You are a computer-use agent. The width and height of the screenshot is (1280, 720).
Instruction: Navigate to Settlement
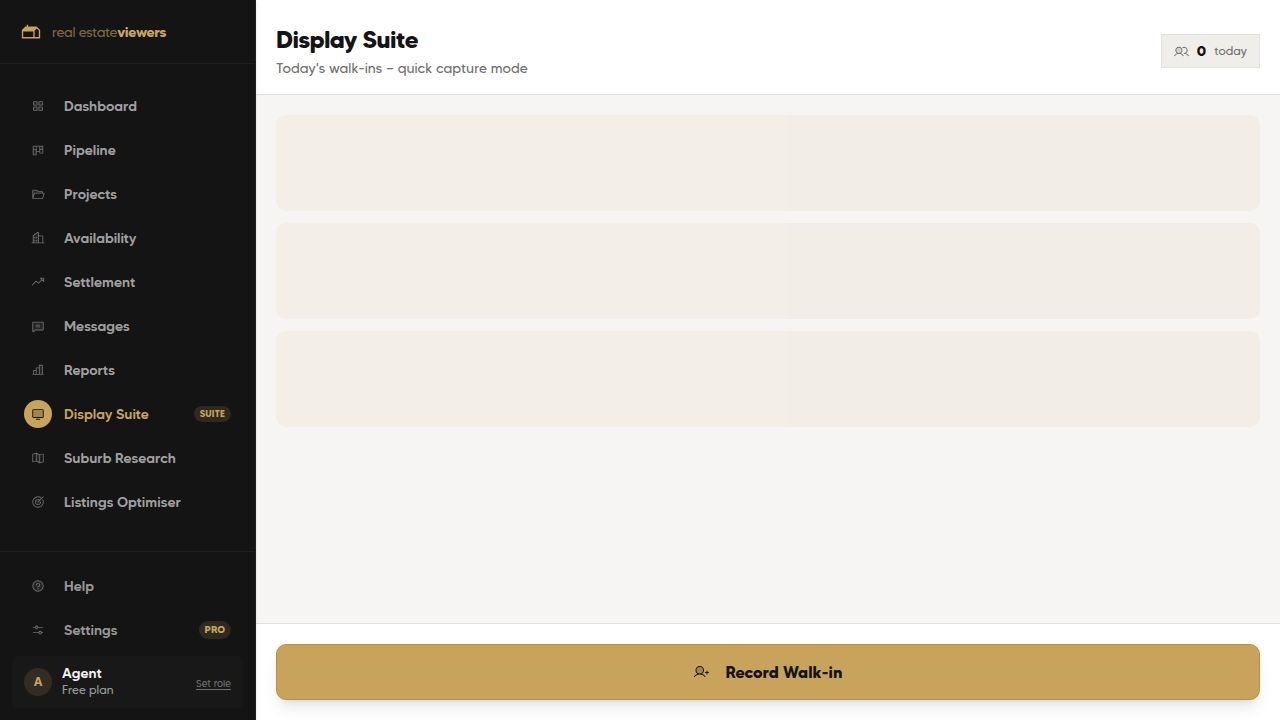[x=99, y=282]
